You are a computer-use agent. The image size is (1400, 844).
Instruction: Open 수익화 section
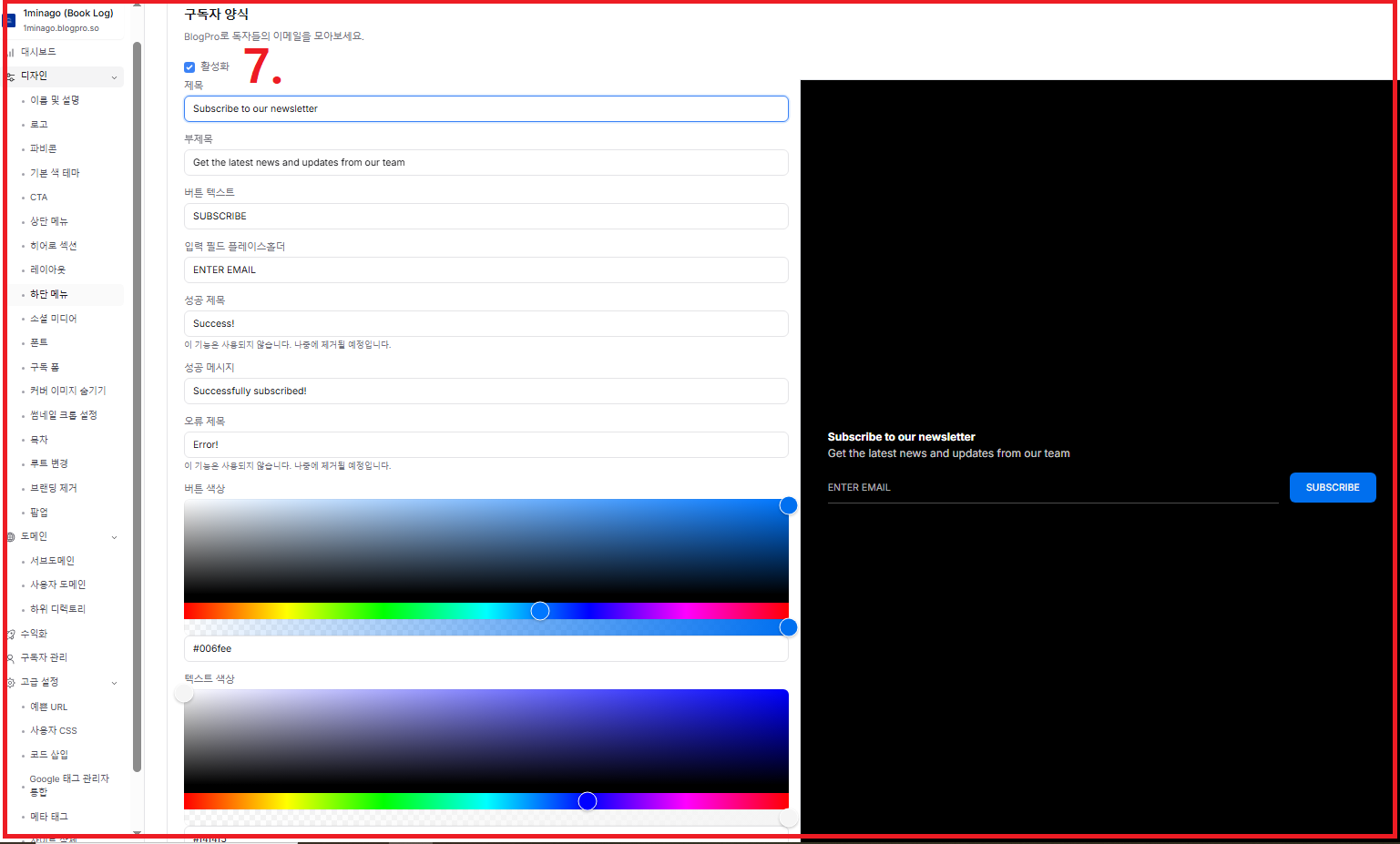coord(34,634)
